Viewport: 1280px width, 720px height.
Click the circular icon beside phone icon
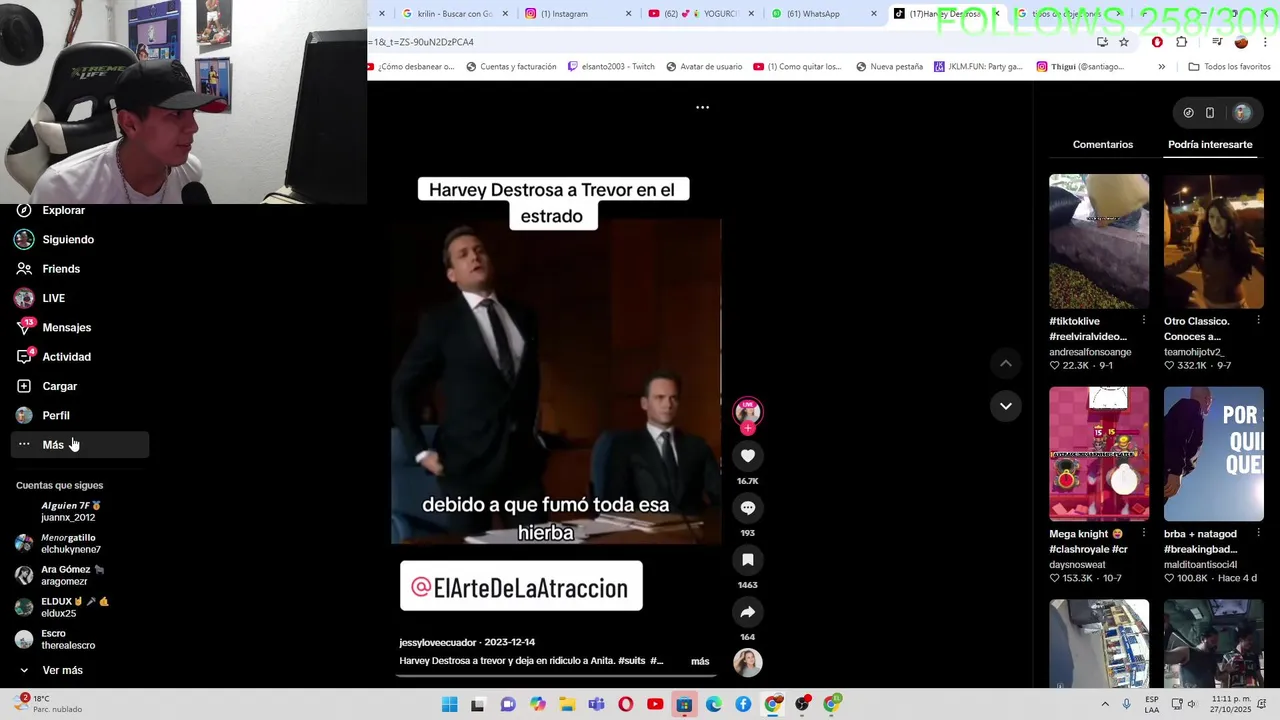[x=1188, y=113]
